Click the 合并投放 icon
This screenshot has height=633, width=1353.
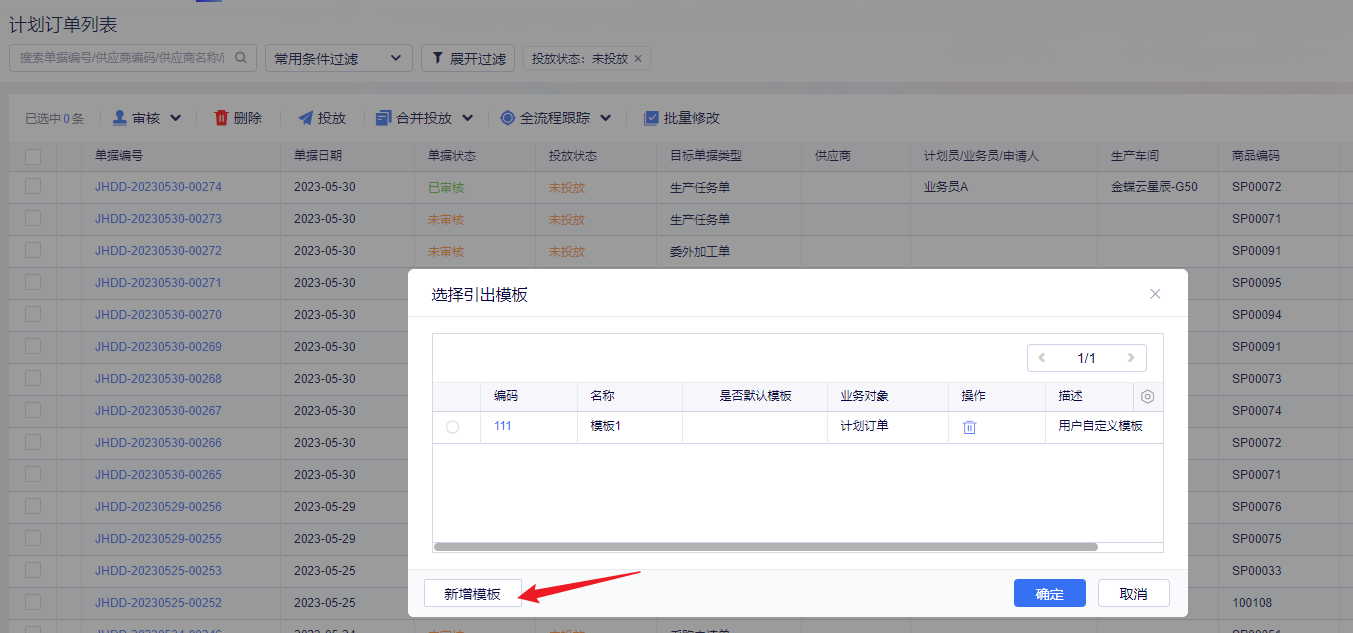tap(383, 118)
